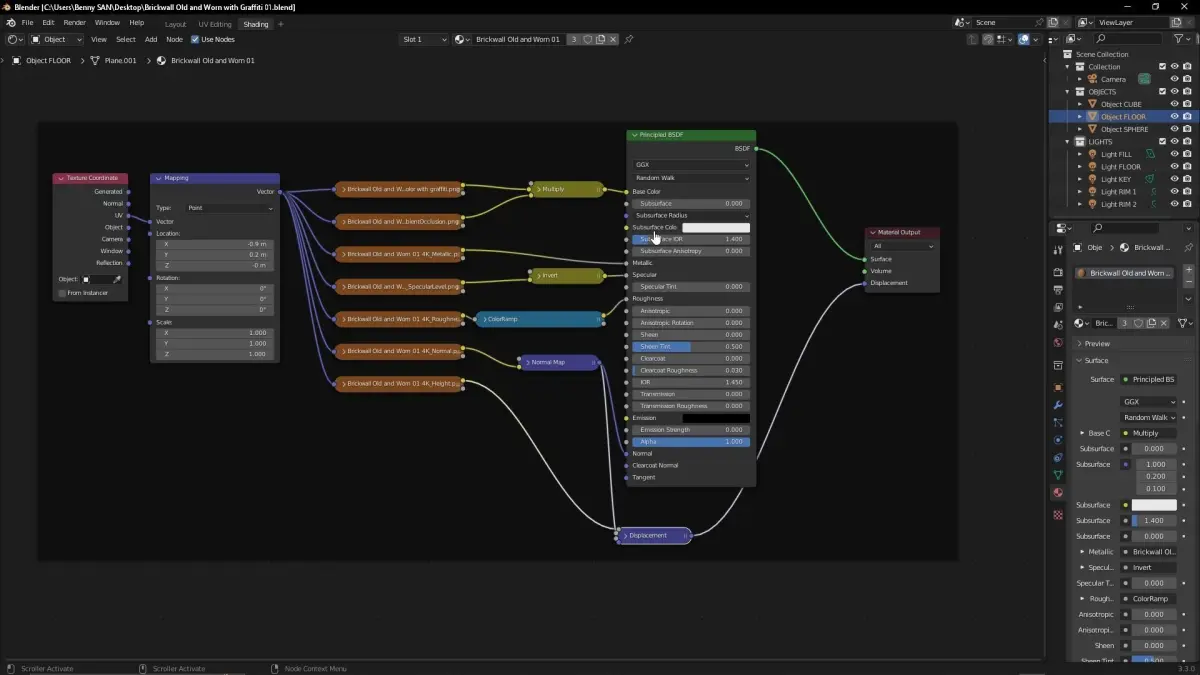
Task: Toggle Collection exclude checkbox in outliner
Action: pos(1162,67)
